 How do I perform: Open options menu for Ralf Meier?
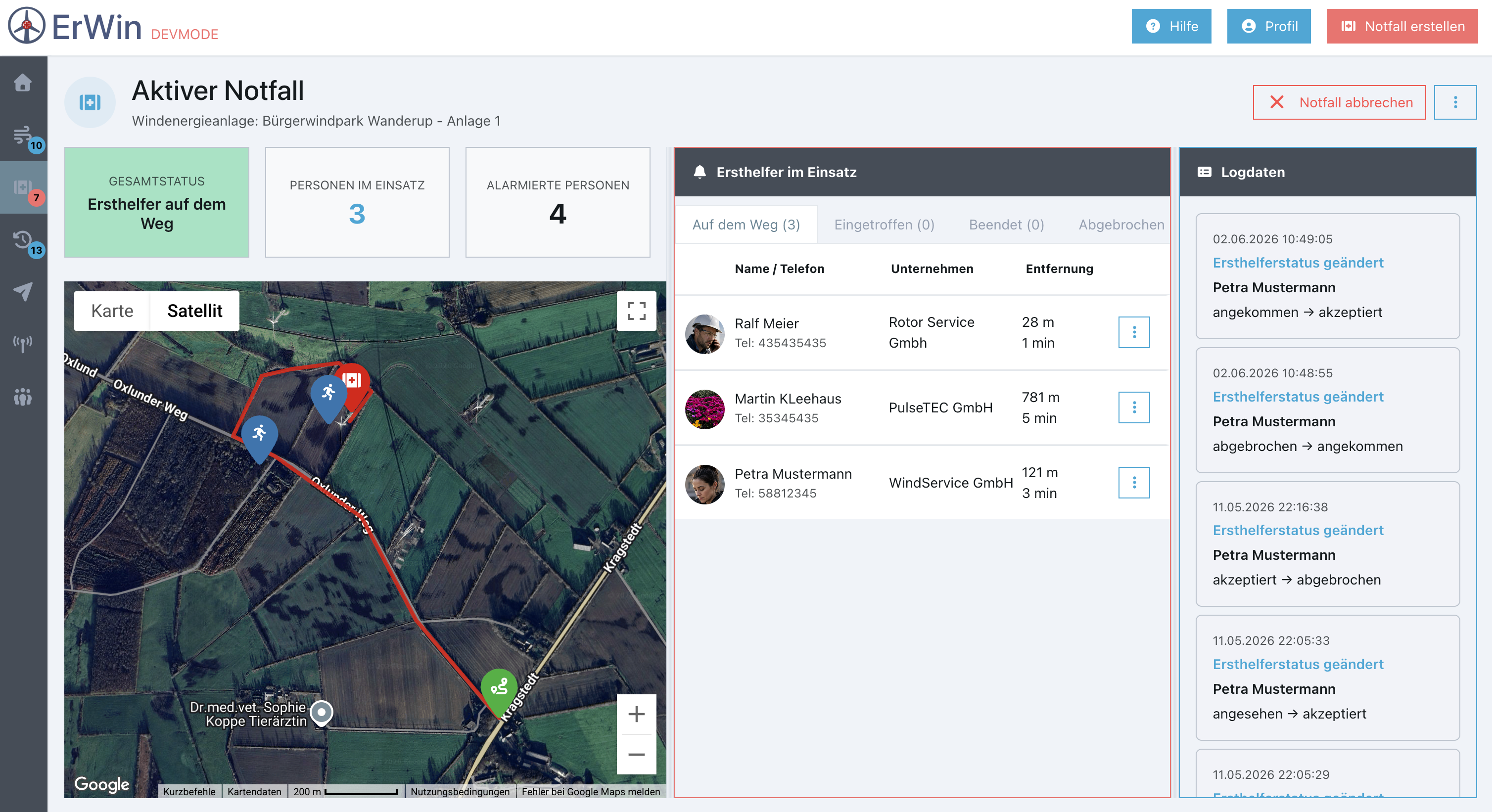(x=1133, y=332)
